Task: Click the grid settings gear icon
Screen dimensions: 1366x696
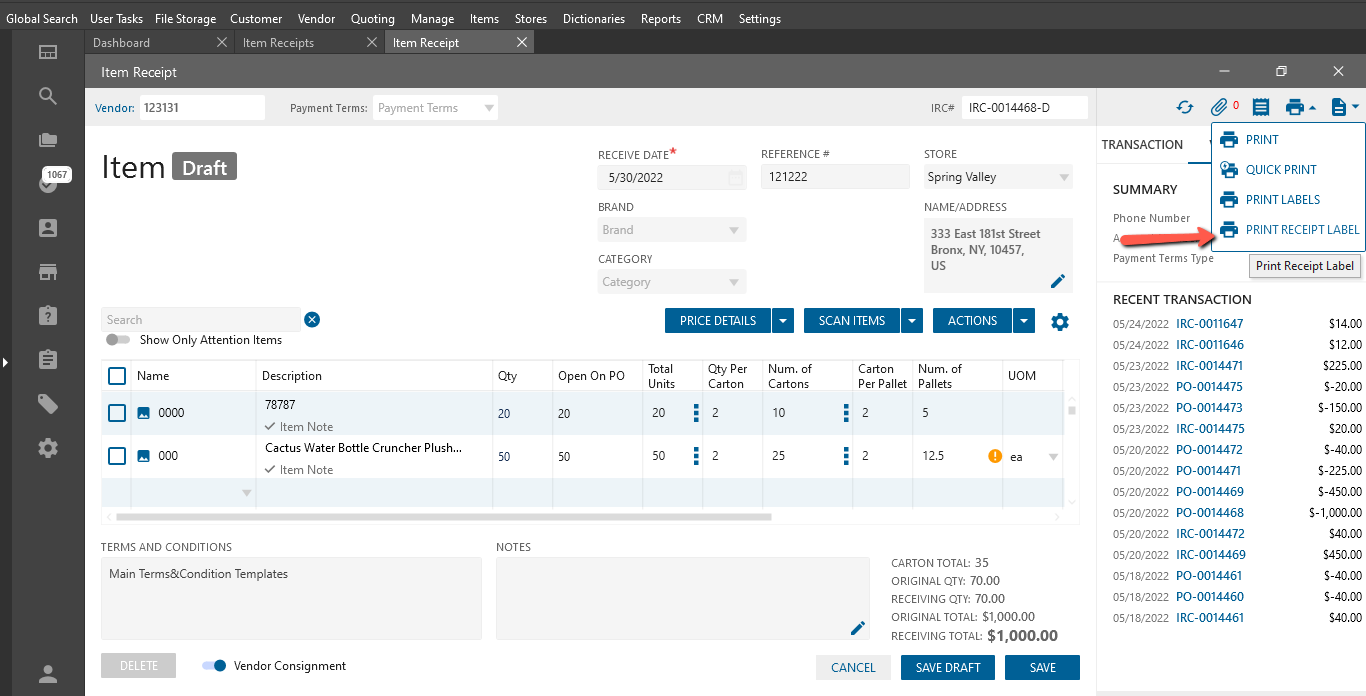Action: [1060, 321]
